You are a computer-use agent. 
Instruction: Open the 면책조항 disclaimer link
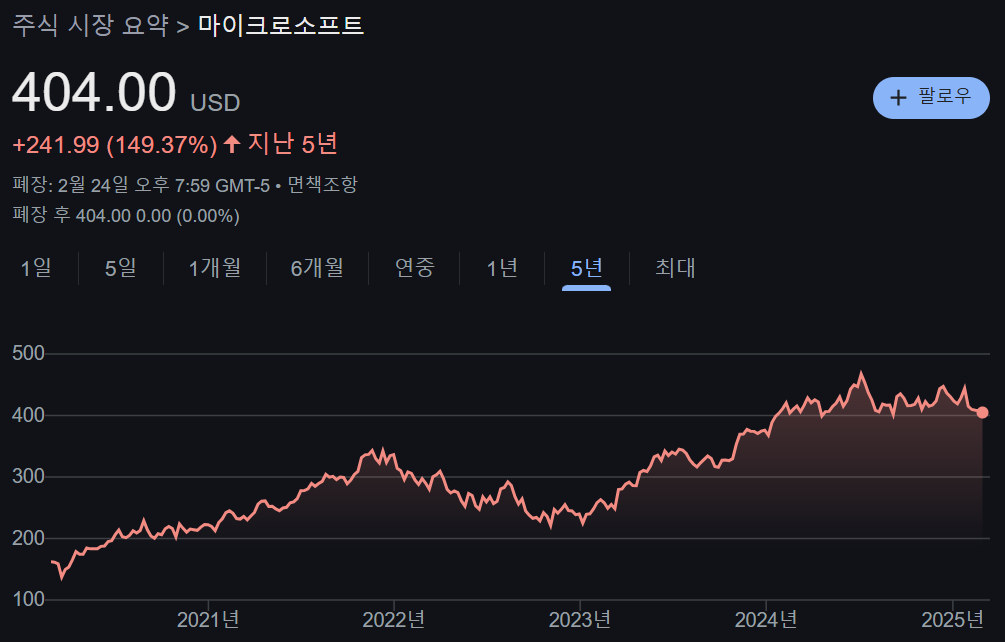pos(322,185)
